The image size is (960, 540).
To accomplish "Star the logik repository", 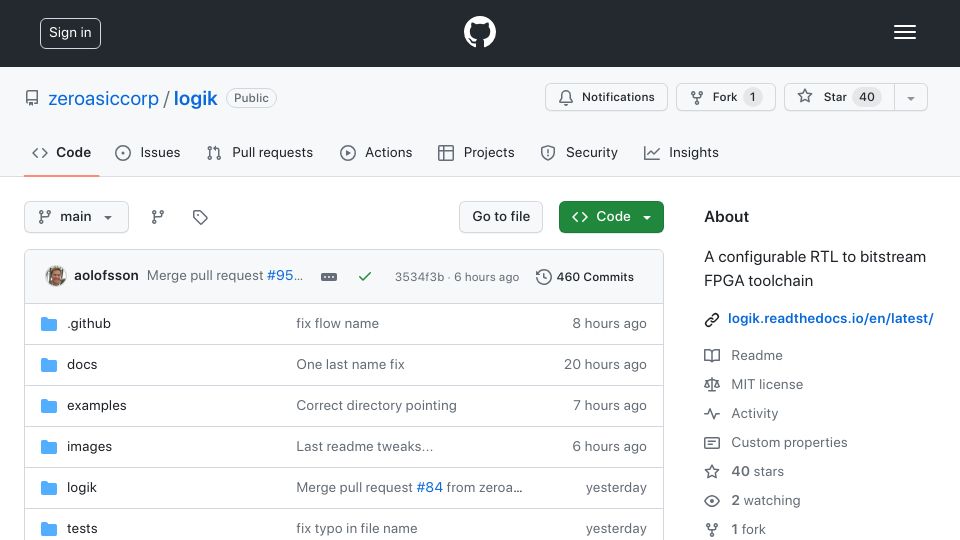I will [839, 97].
